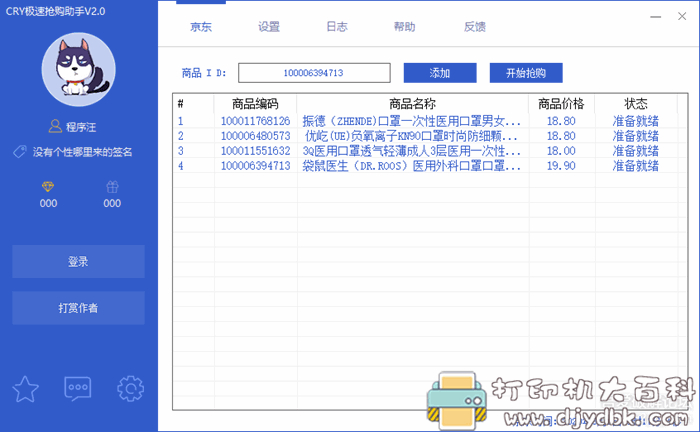The width and height of the screenshot is (700, 432).
Task: Select product code 100011768126
Action: click(255, 121)
